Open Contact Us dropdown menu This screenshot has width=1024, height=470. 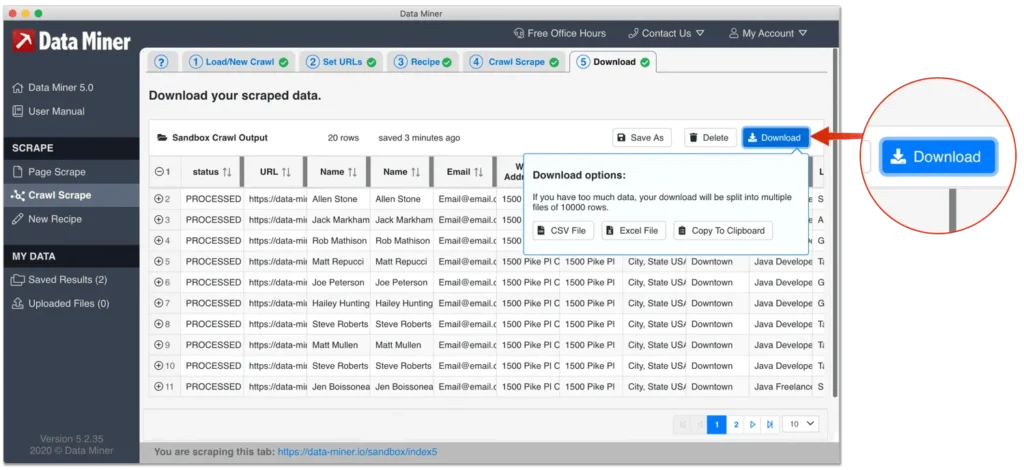pyautogui.click(x=666, y=33)
